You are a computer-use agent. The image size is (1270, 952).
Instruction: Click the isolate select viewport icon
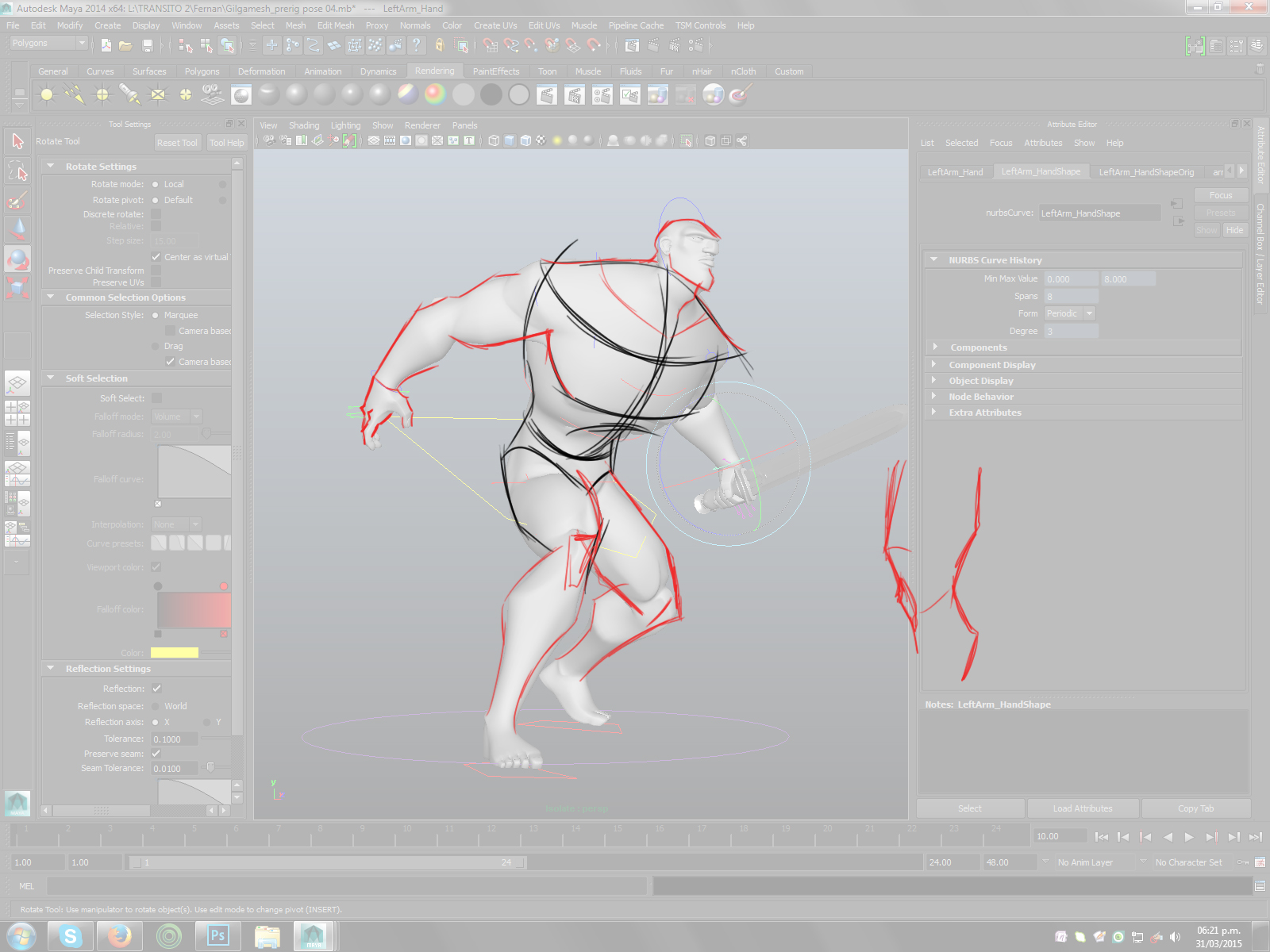[686, 140]
